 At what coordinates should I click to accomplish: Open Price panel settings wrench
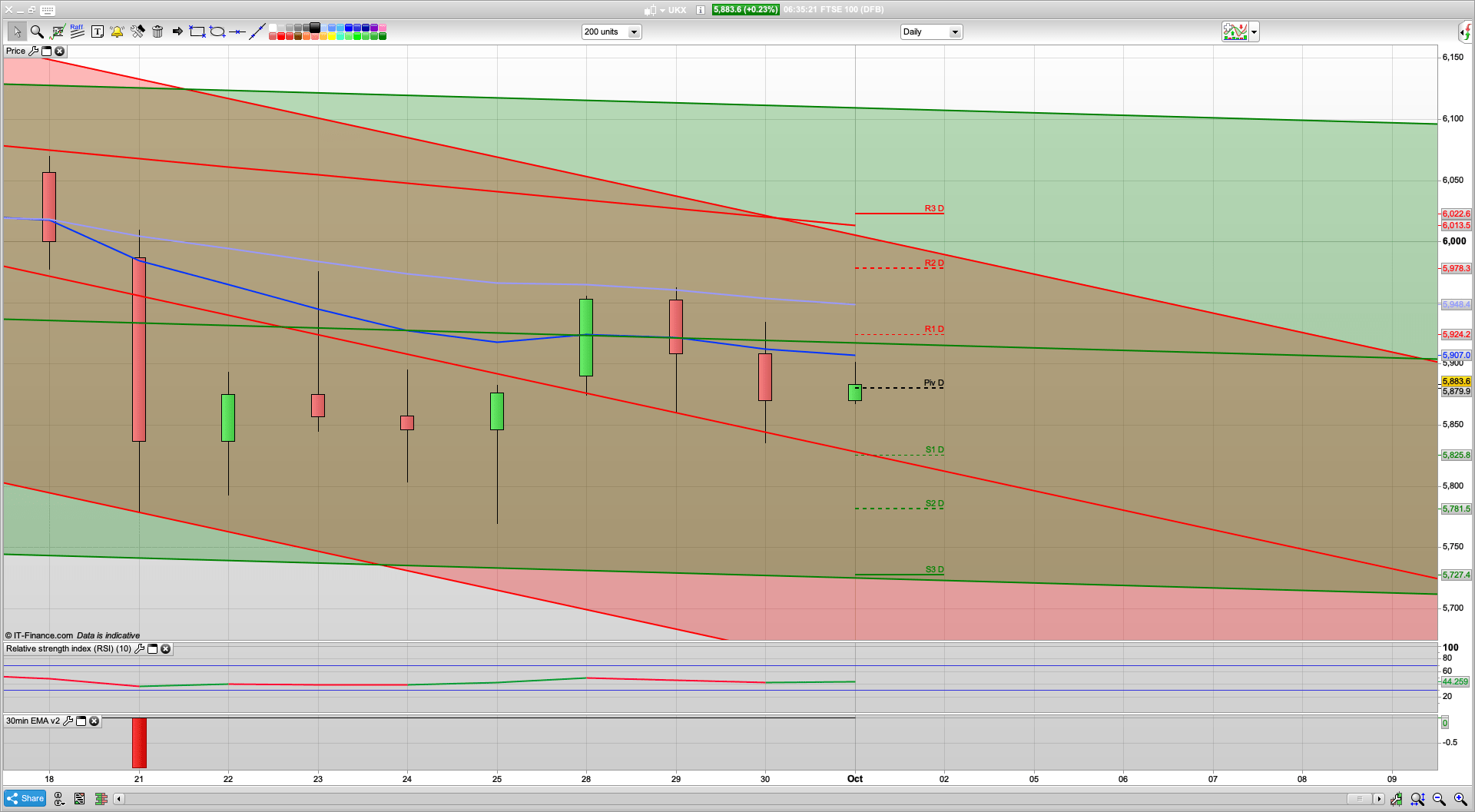[34, 51]
